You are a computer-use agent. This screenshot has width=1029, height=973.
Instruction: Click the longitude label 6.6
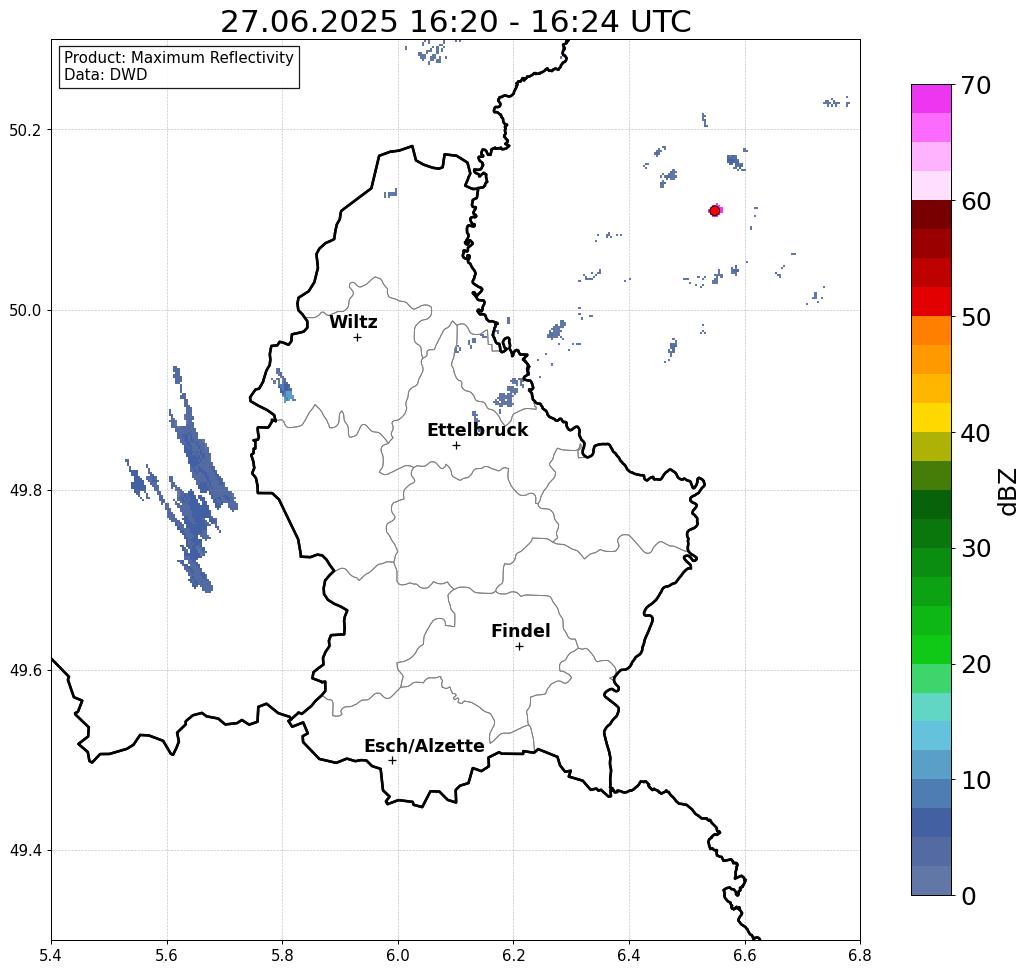pyautogui.click(x=745, y=956)
